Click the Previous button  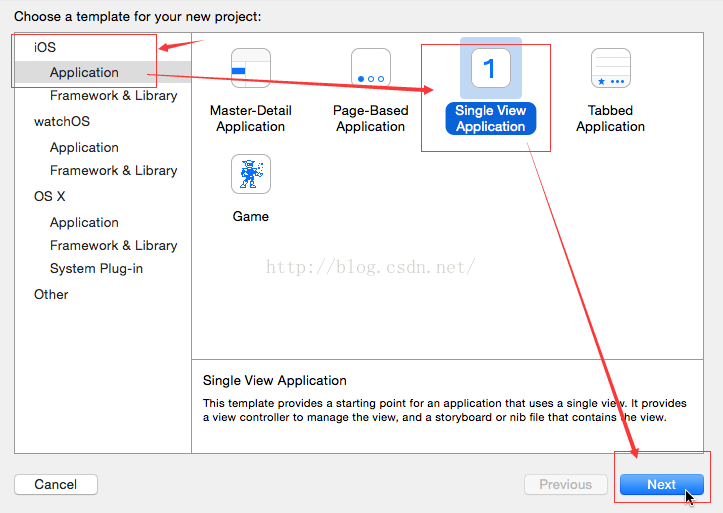coord(566,484)
